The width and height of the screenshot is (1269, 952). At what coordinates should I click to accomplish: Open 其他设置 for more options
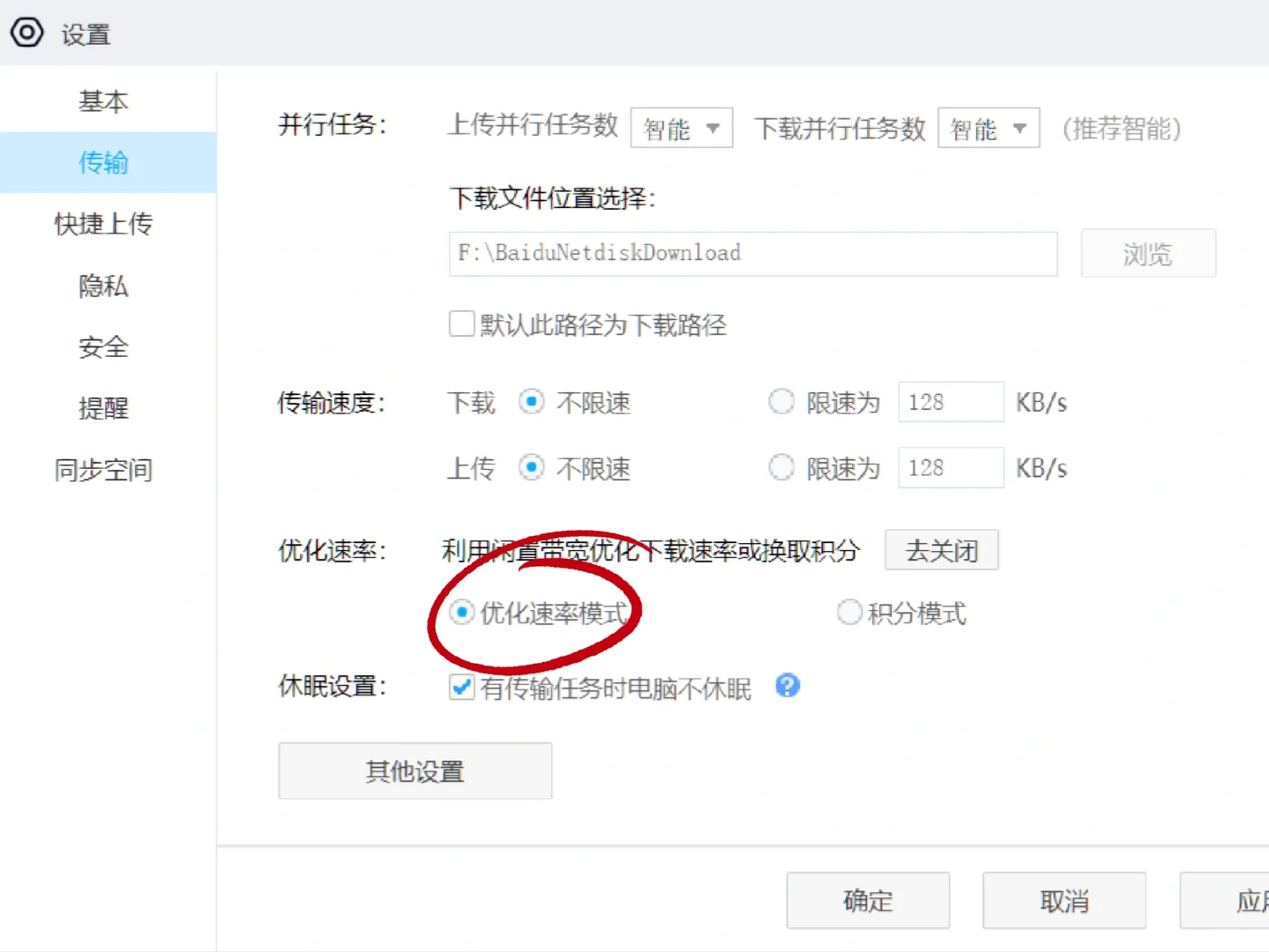(x=414, y=770)
